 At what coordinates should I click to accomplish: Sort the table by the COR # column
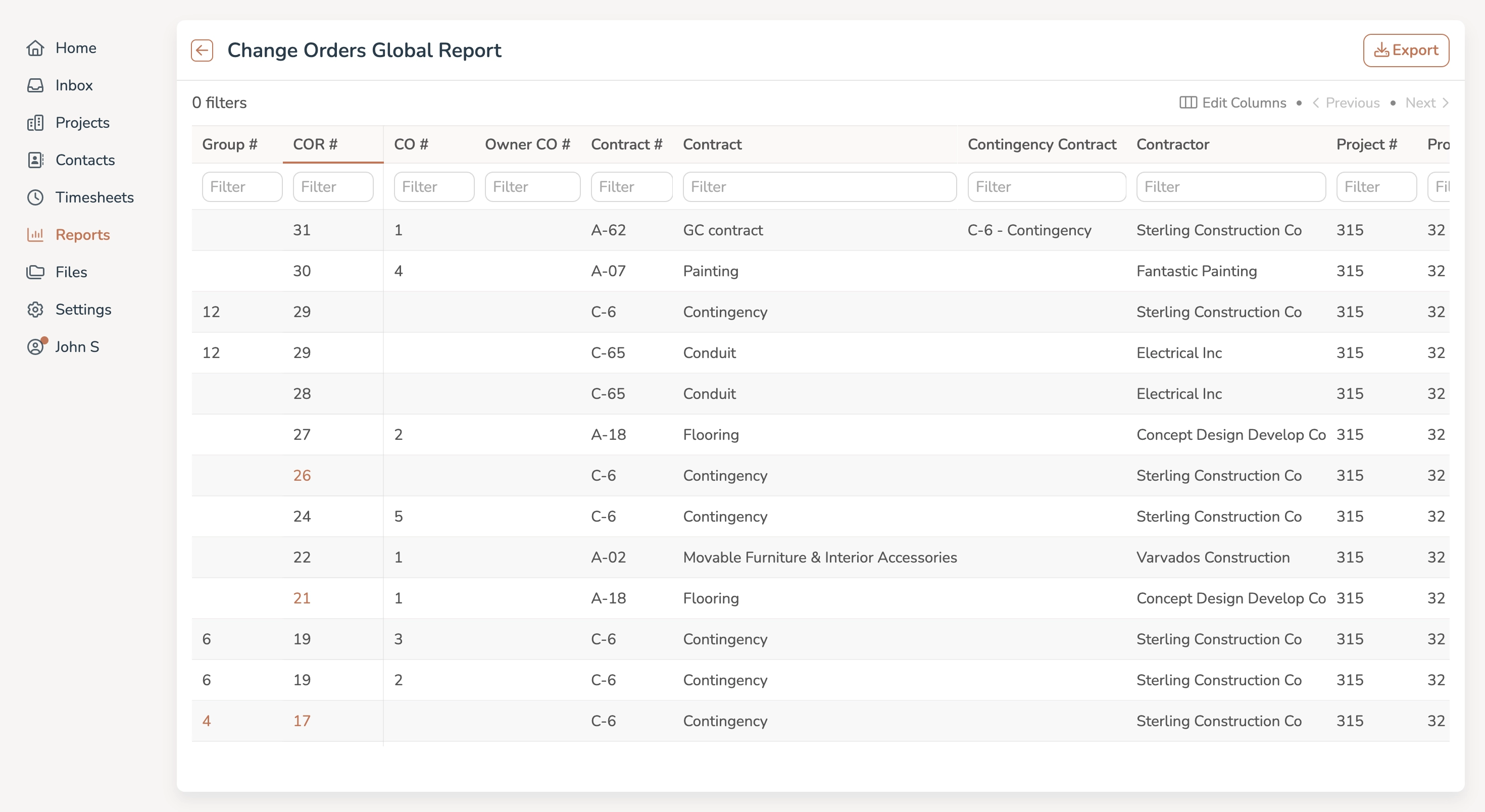[x=315, y=144]
